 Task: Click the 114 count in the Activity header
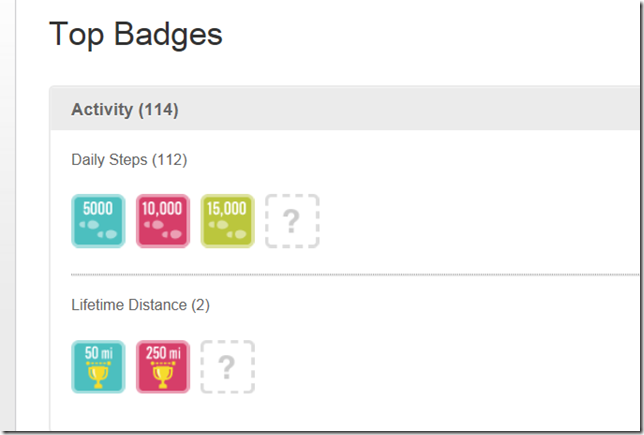pos(158,109)
